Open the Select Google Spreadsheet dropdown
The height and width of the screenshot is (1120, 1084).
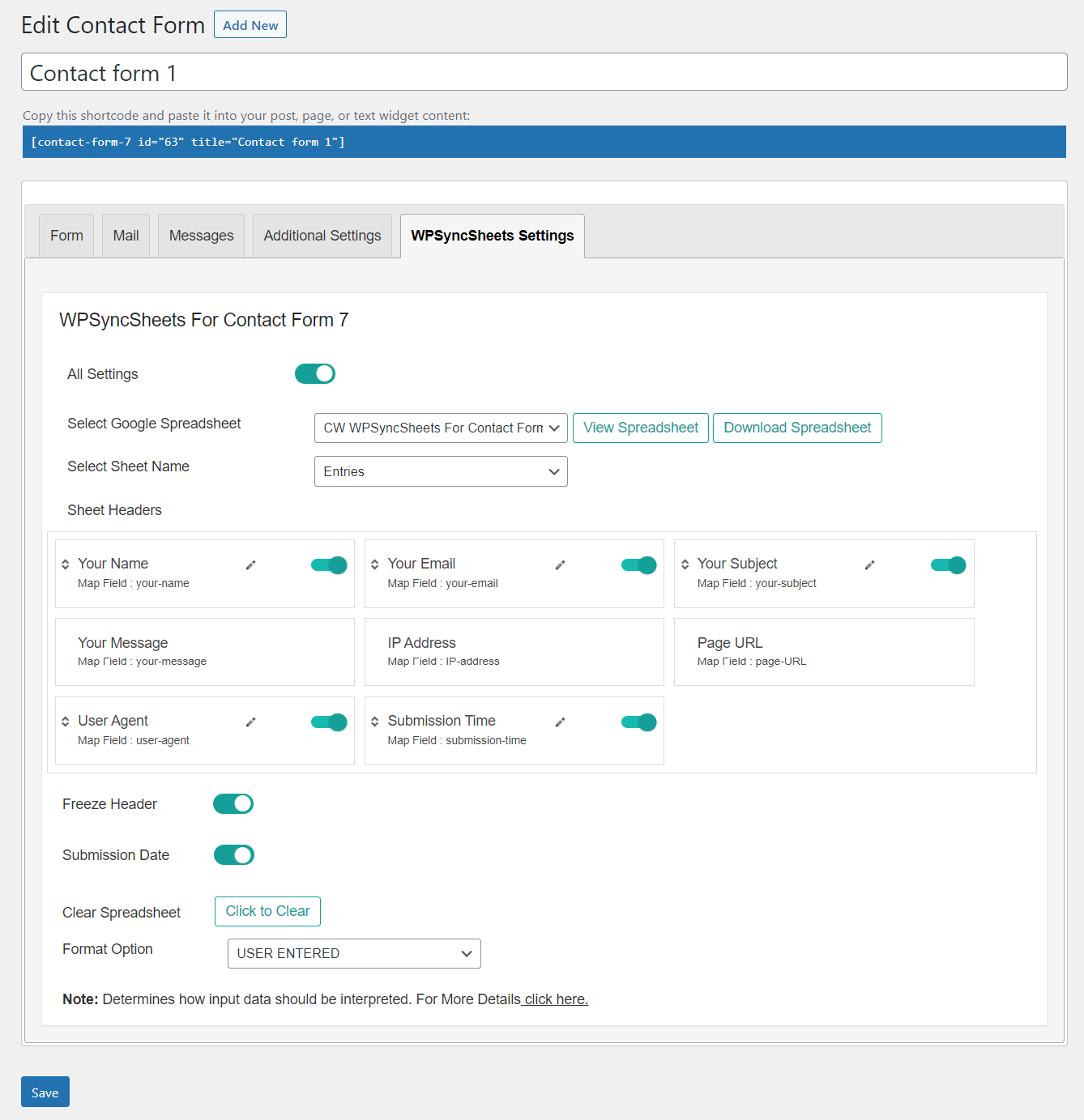click(440, 428)
